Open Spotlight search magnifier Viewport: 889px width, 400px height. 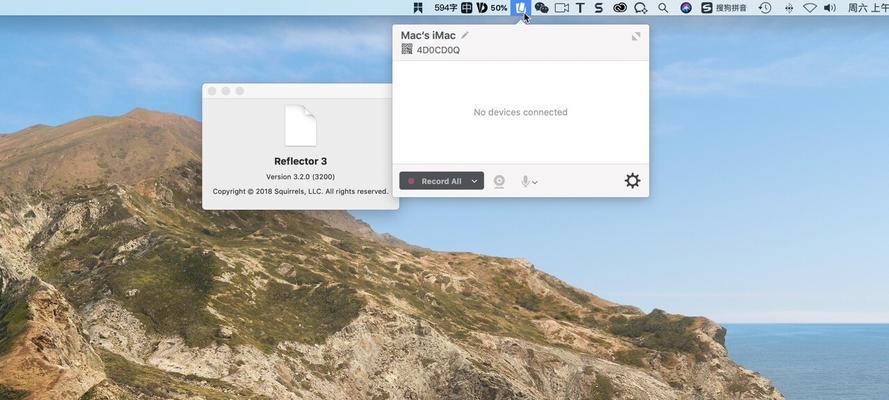(x=663, y=7)
